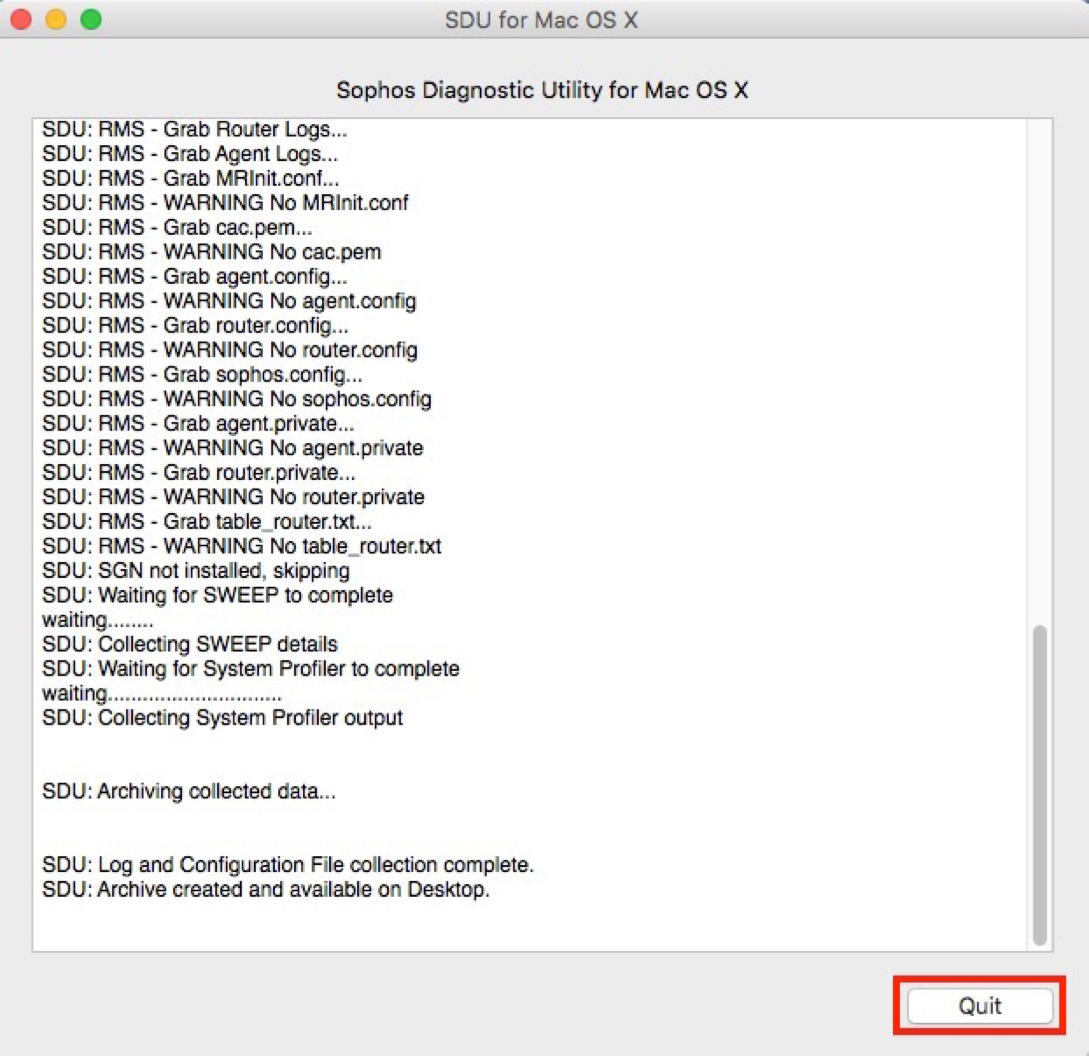Click the 'Grab agent.private...' log line
This screenshot has width=1089, height=1056.
(x=198, y=424)
